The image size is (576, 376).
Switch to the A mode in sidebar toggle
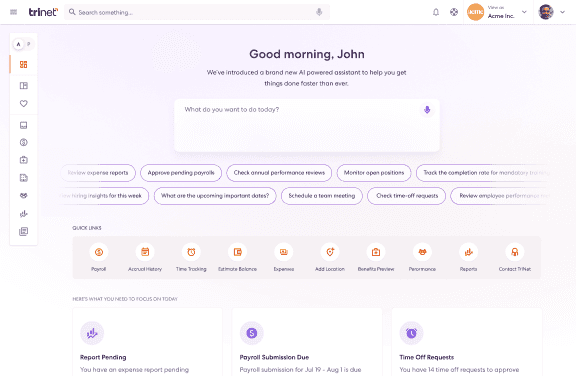(x=18, y=44)
